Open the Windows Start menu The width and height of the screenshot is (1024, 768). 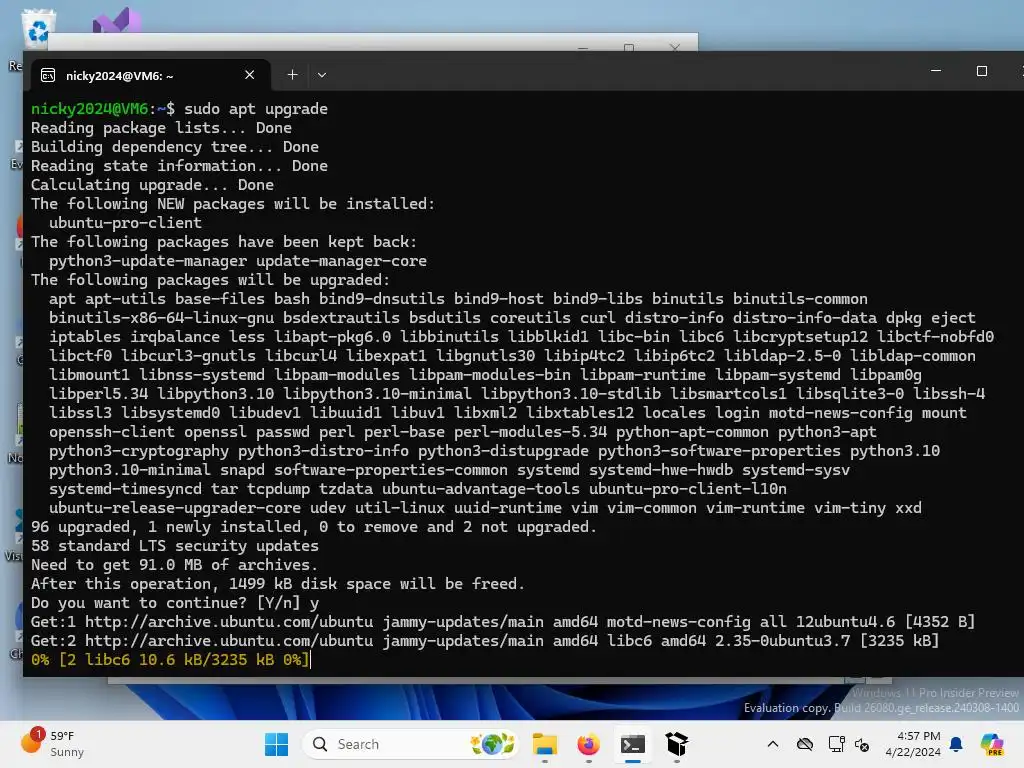click(276, 744)
